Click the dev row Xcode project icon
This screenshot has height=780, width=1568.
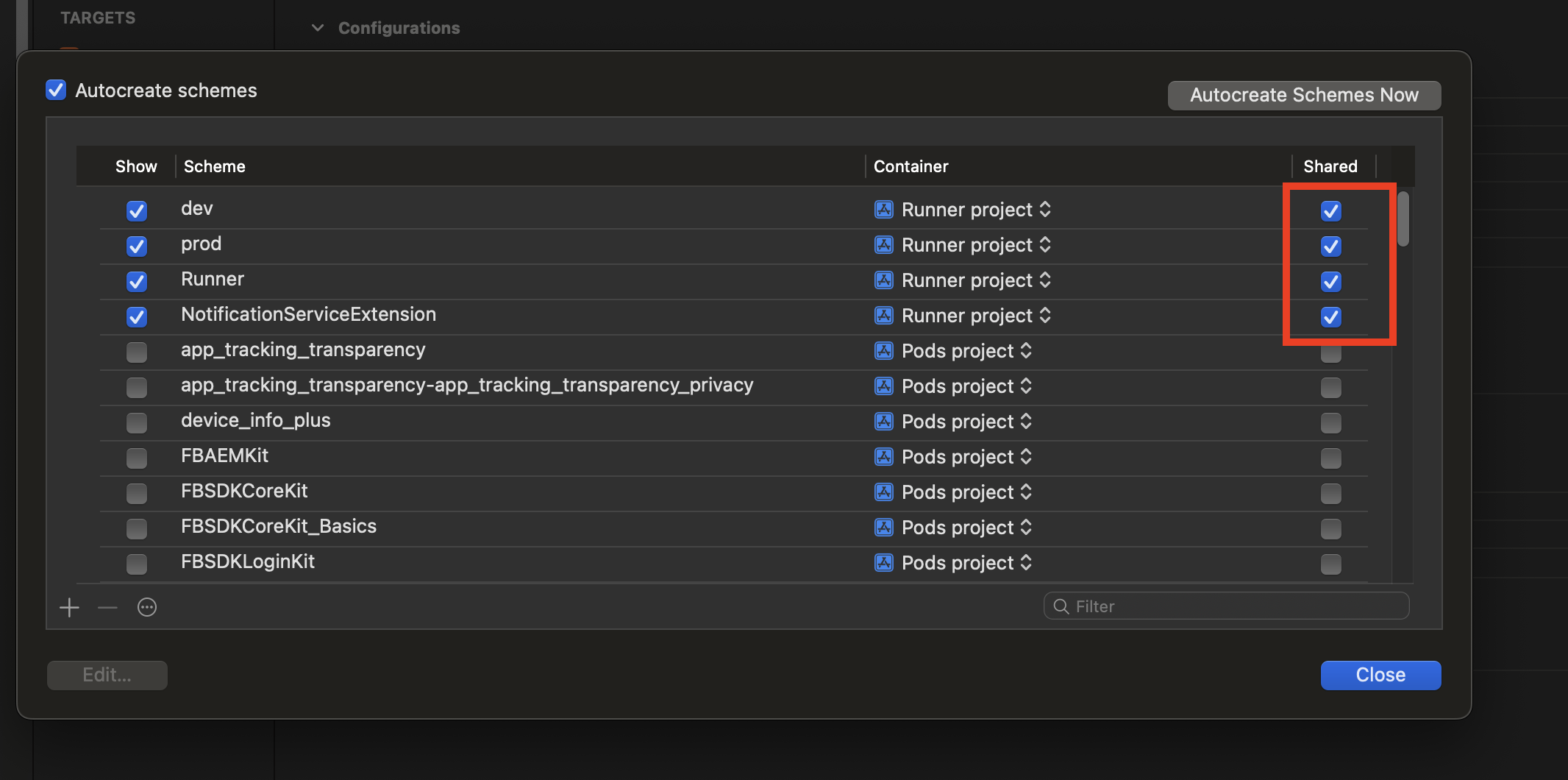(883, 210)
